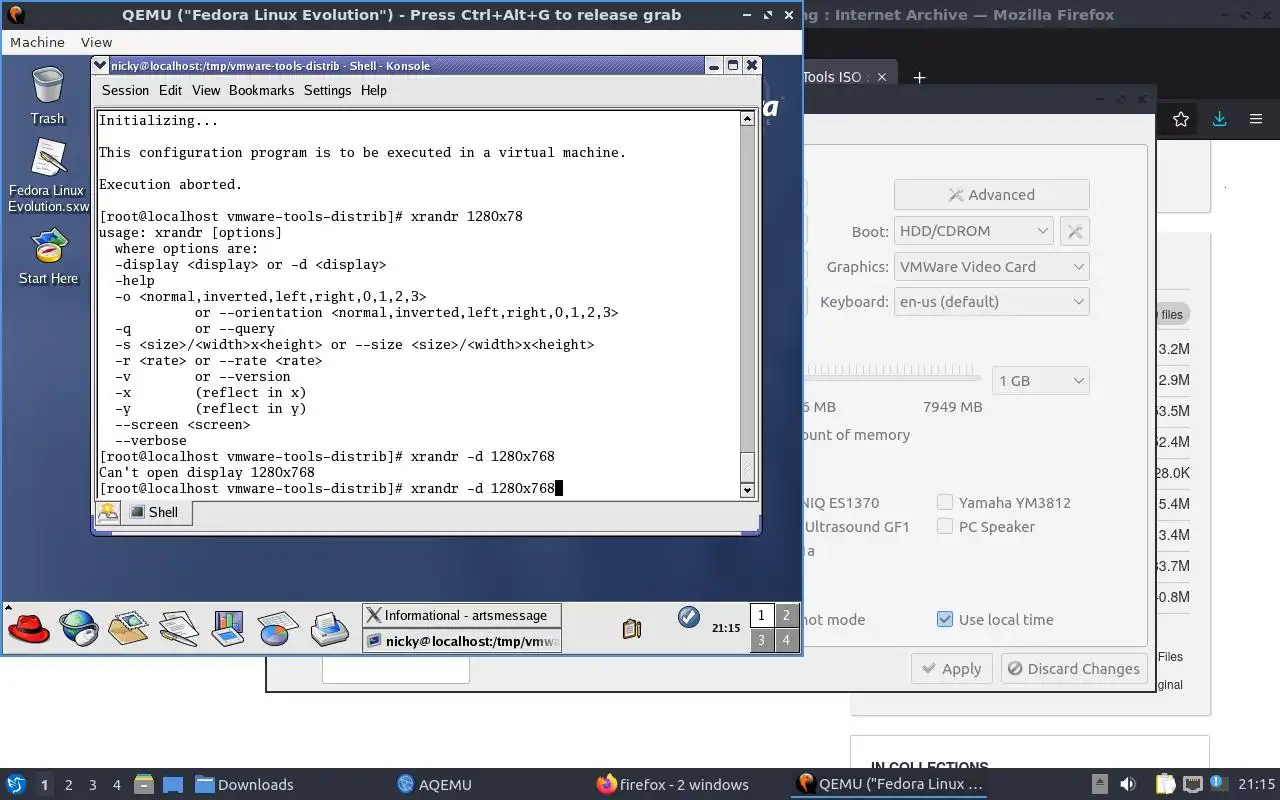Switch to Informational - artsmessage task
The image size is (1280, 800).
(461, 615)
